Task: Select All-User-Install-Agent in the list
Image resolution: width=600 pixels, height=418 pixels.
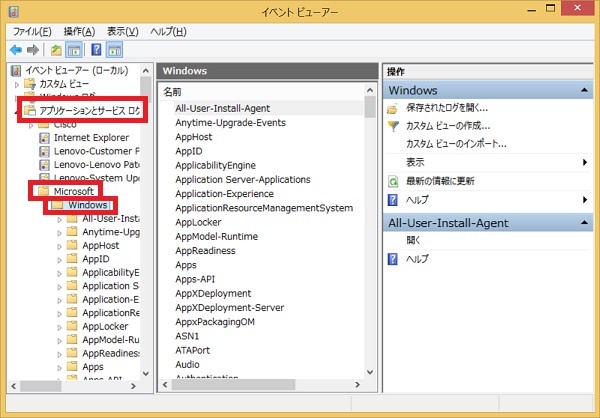Action: coord(222,109)
